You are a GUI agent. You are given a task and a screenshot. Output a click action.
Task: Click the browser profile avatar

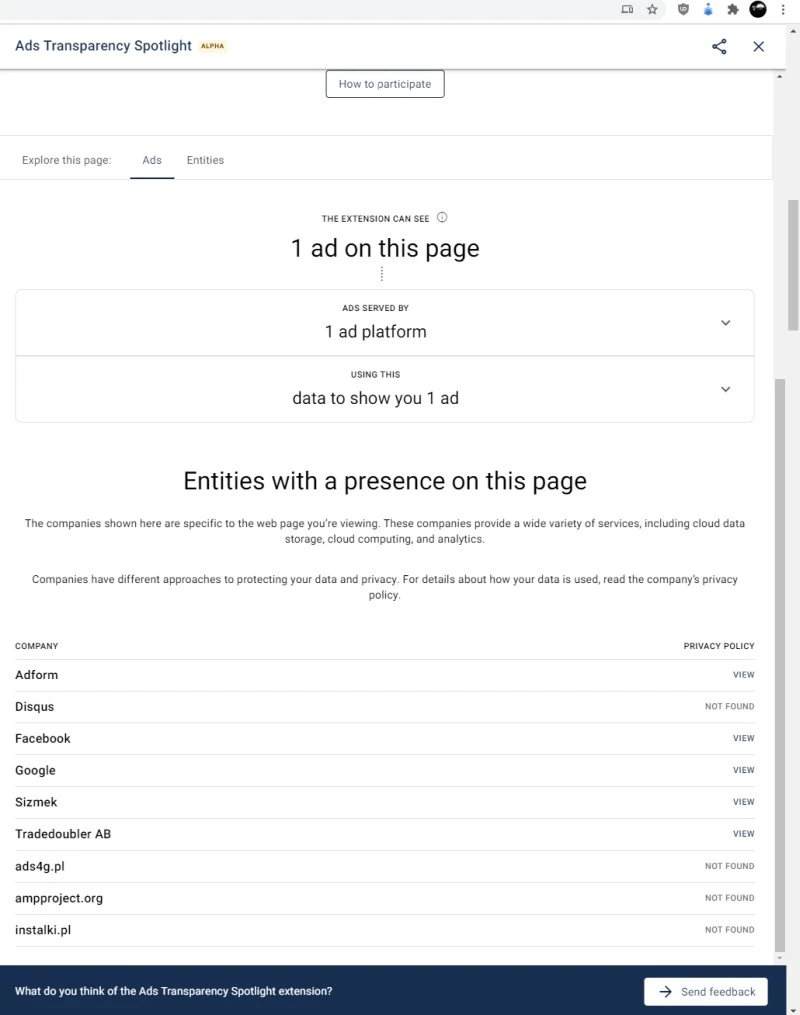tap(757, 9)
